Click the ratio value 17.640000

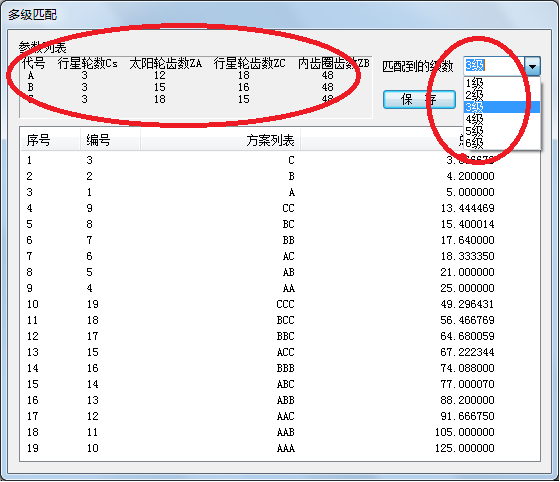(x=468, y=240)
